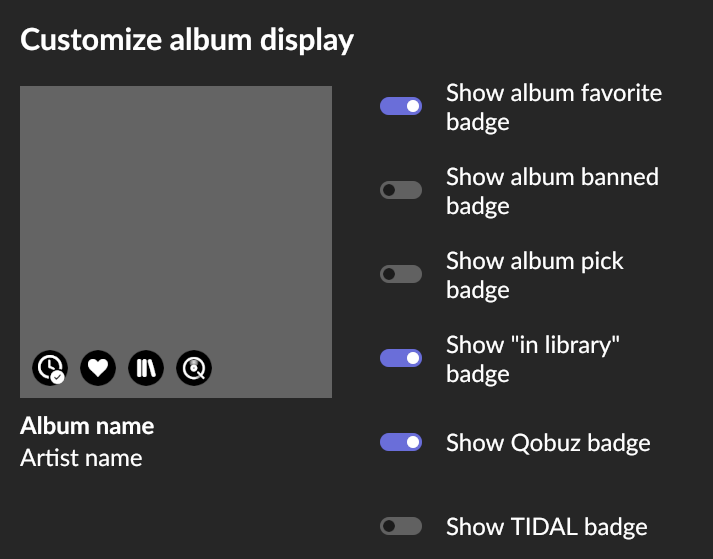This screenshot has width=713, height=559.
Task: Enable the TIDAL badge toggle
Action: point(401,526)
